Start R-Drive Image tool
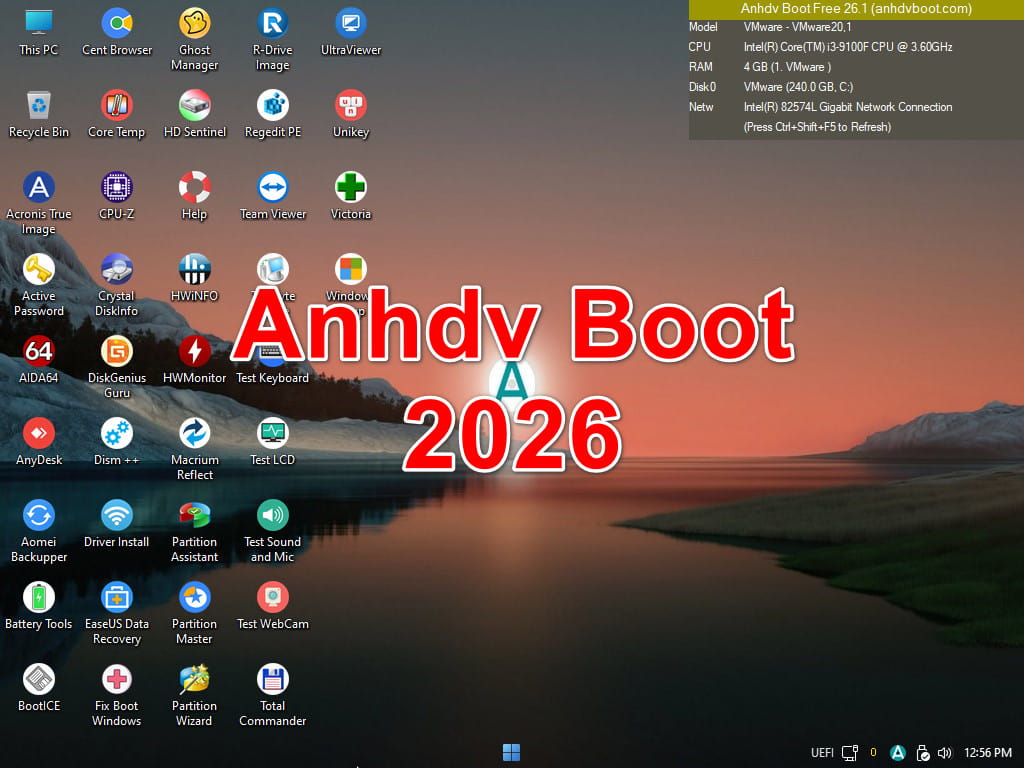Image resolution: width=1024 pixels, height=768 pixels. pos(272,39)
